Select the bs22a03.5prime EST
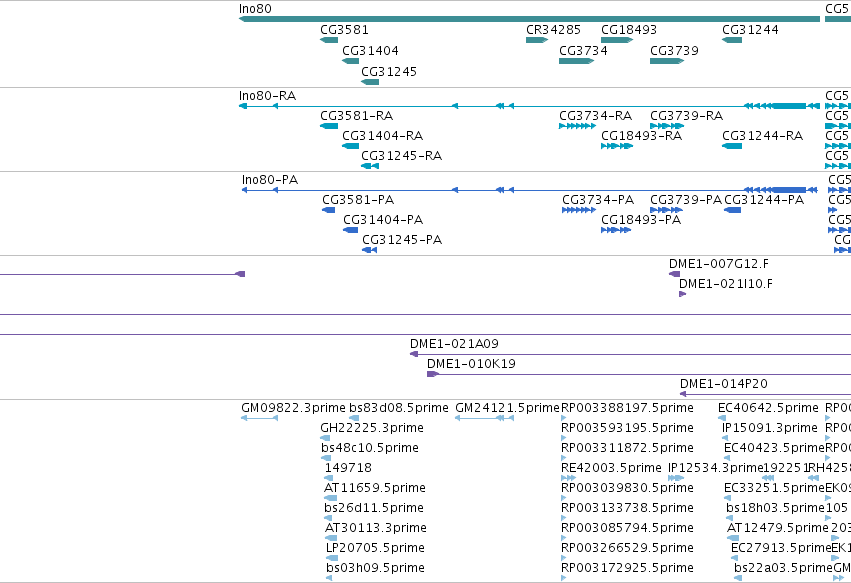 738,579
